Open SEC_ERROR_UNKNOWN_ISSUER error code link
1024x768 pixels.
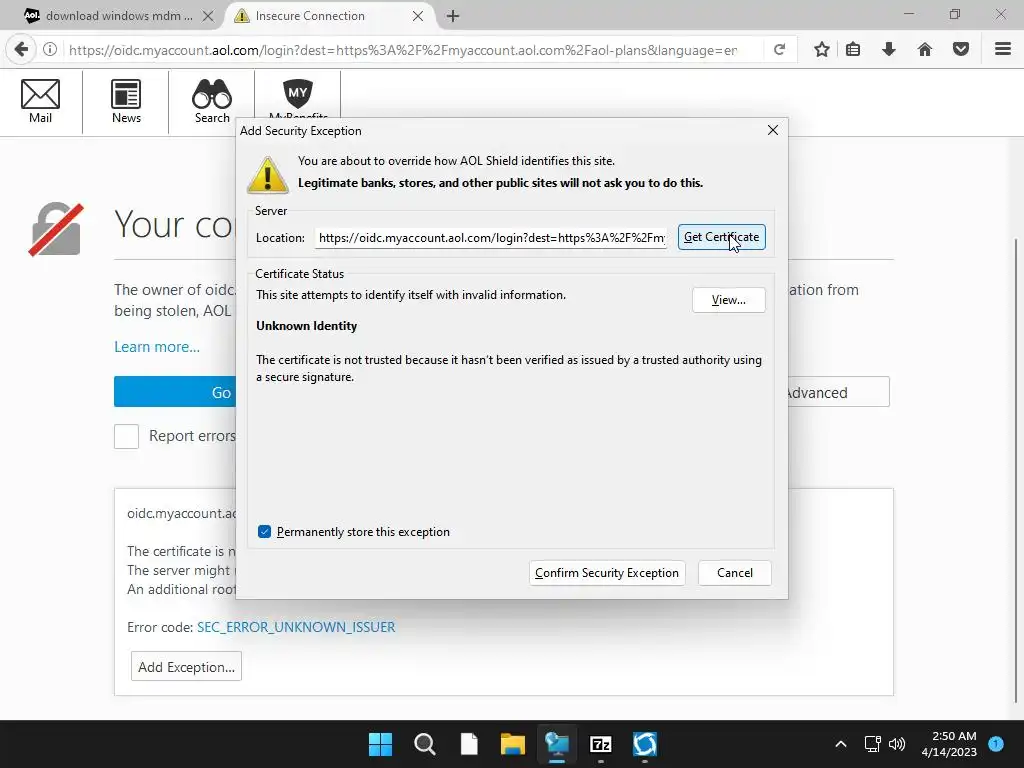click(296, 627)
